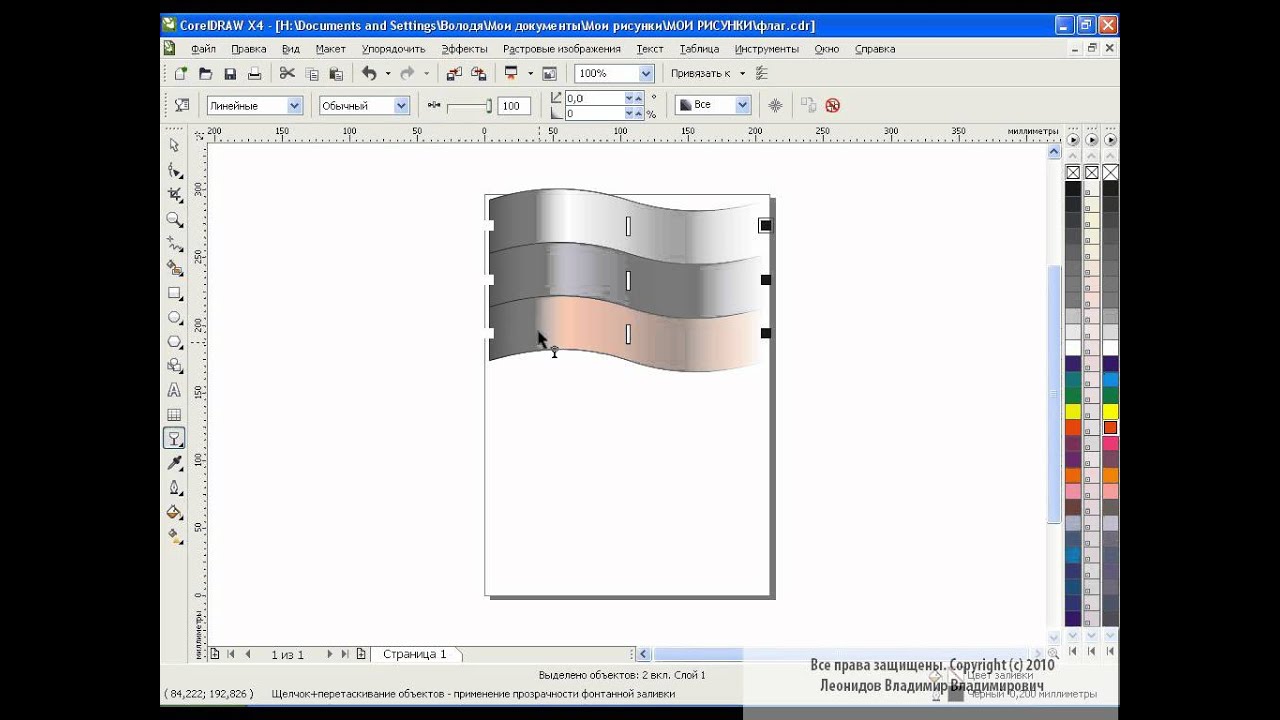1280x720 pixels.
Task: Click the Export icon
Action: click(478, 74)
